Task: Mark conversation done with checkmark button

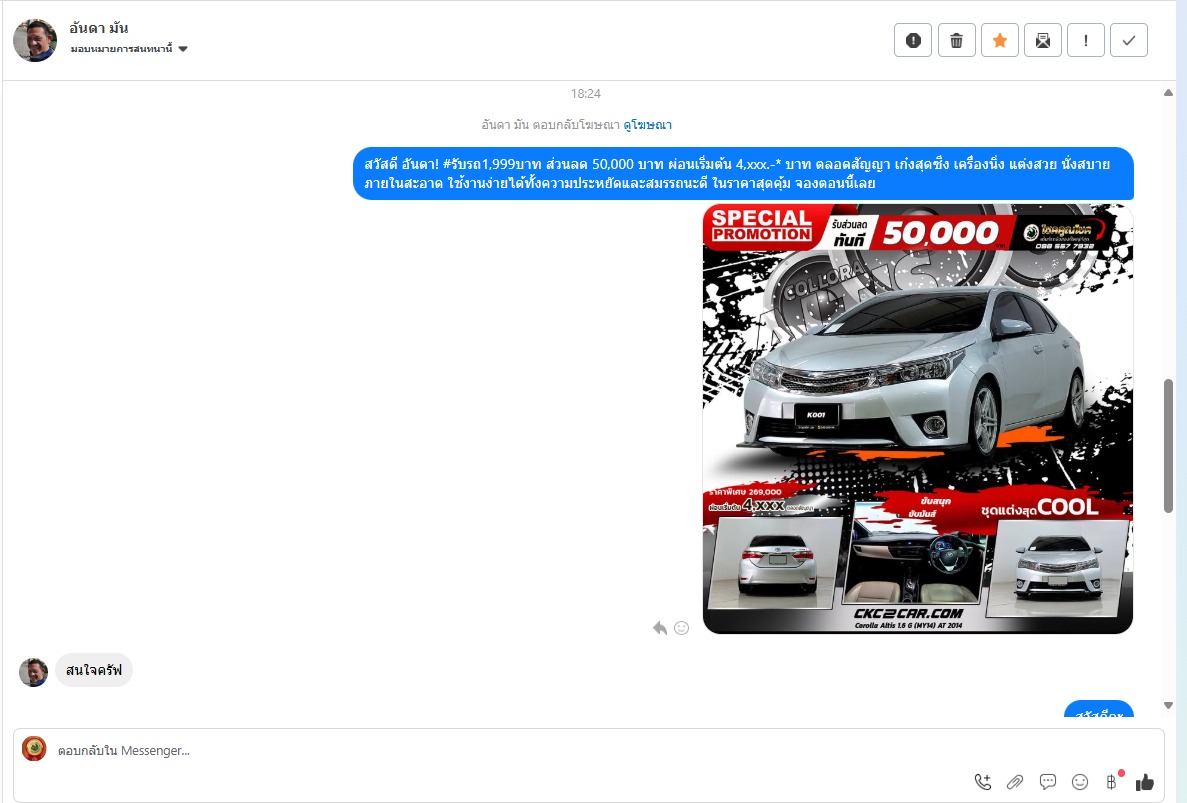Action: 1129,40
